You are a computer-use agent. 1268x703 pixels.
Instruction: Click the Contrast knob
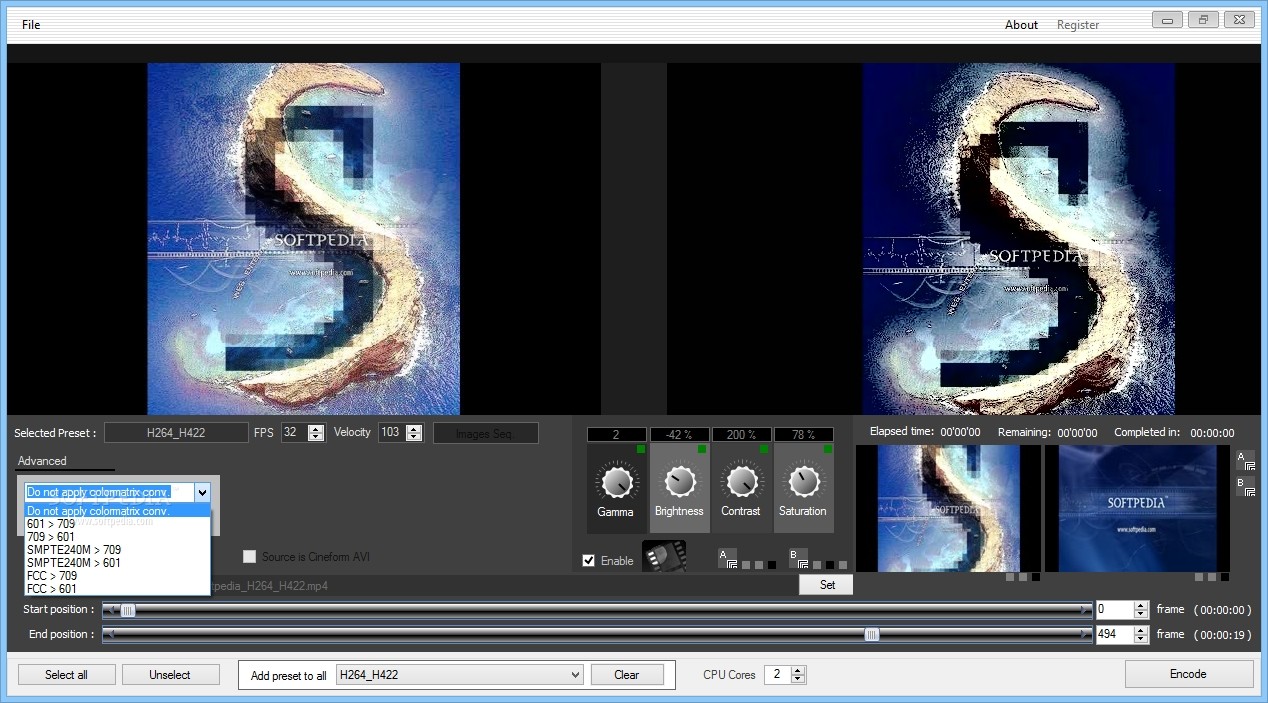(741, 482)
